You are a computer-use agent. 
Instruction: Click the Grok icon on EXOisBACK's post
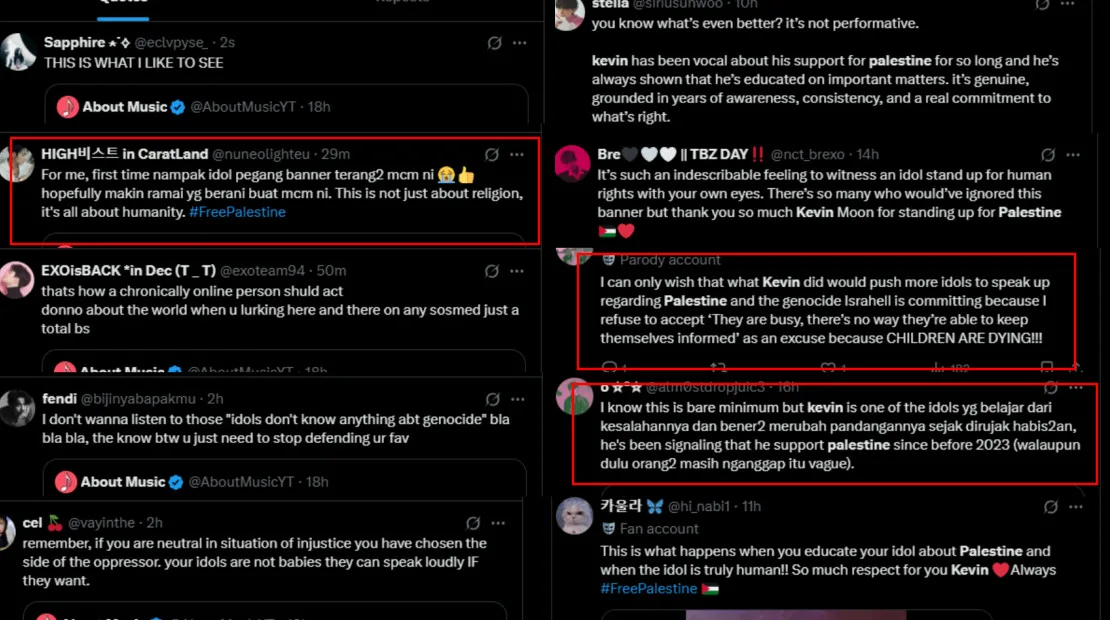[x=492, y=271]
